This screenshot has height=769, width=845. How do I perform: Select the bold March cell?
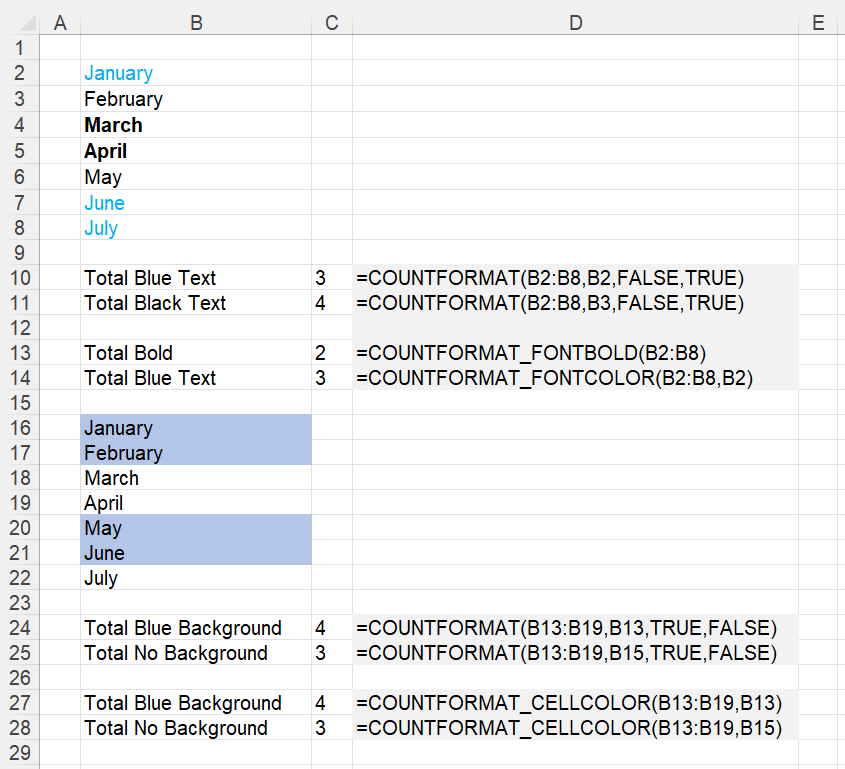coord(196,125)
